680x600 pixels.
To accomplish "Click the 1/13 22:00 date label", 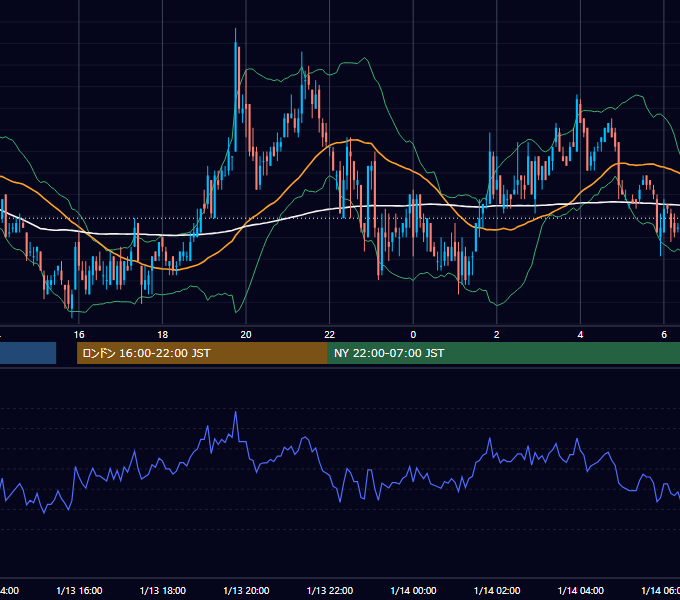I will click(330, 591).
